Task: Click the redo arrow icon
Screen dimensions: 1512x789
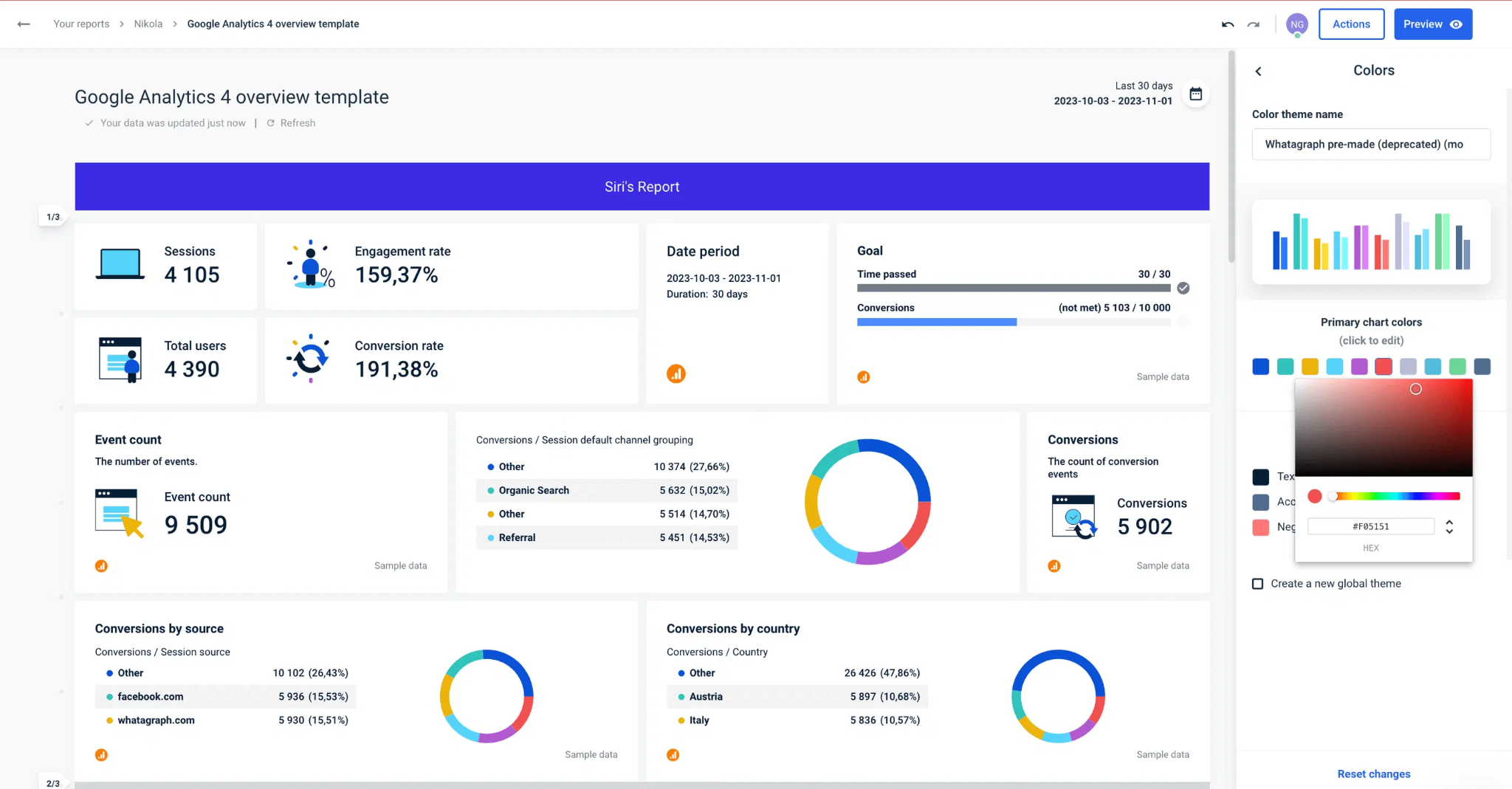Action: point(1253,24)
